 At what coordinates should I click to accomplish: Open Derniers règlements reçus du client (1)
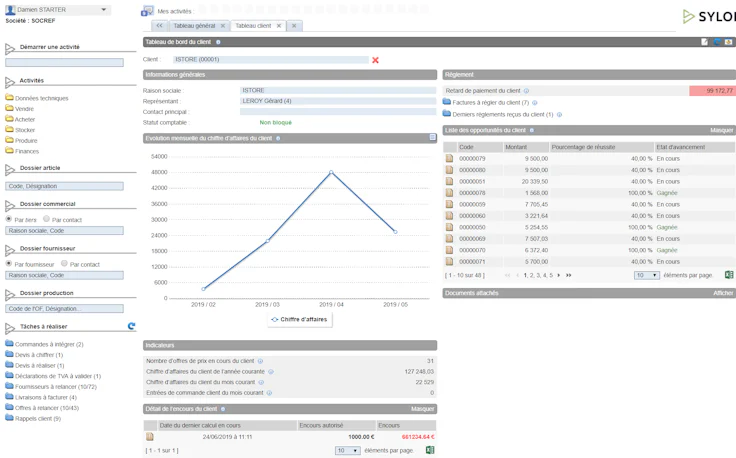coord(503,114)
